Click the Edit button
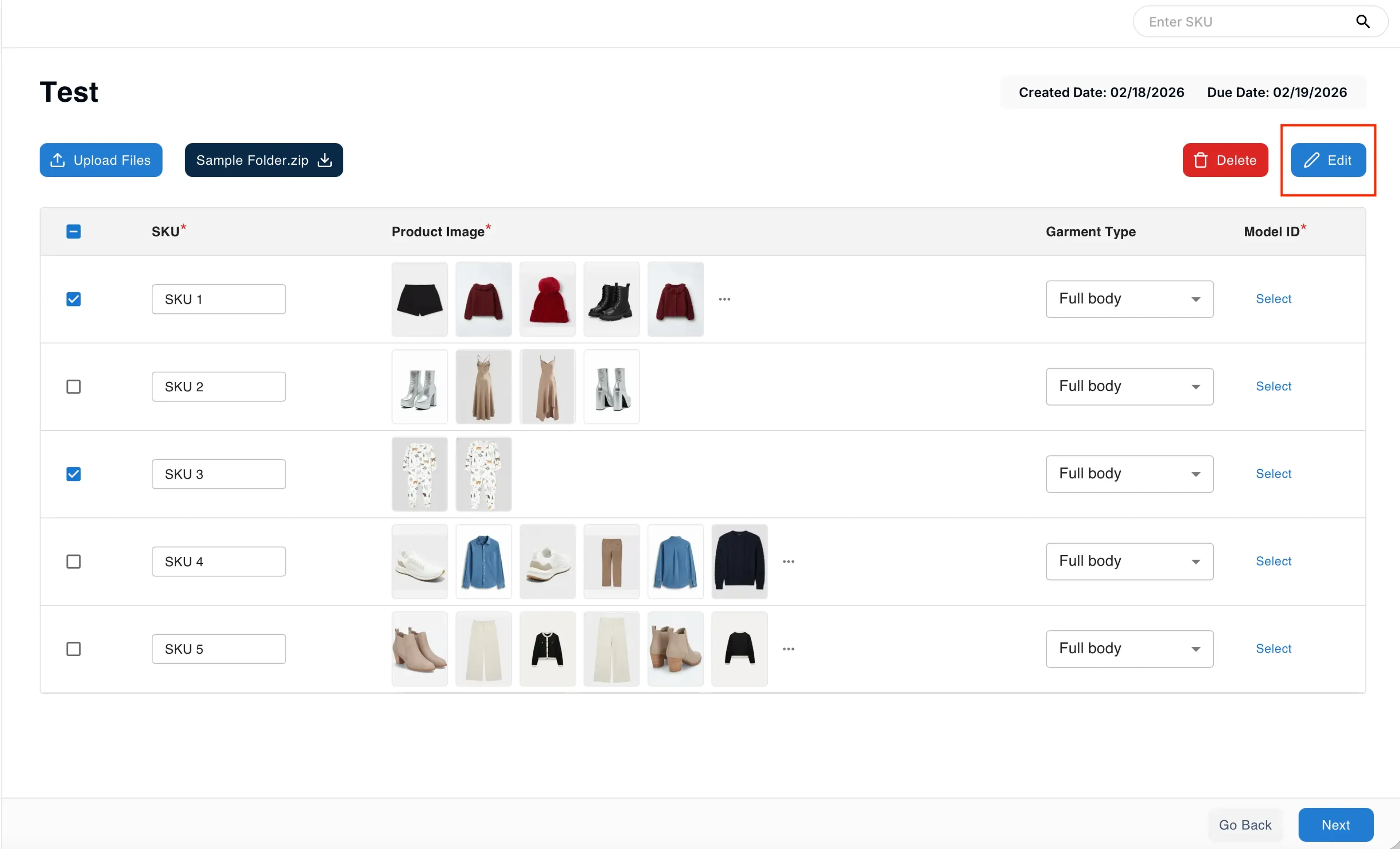Image resolution: width=1400 pixels, height=849 pixels. pyautogui.click(x=1328, y=160)
